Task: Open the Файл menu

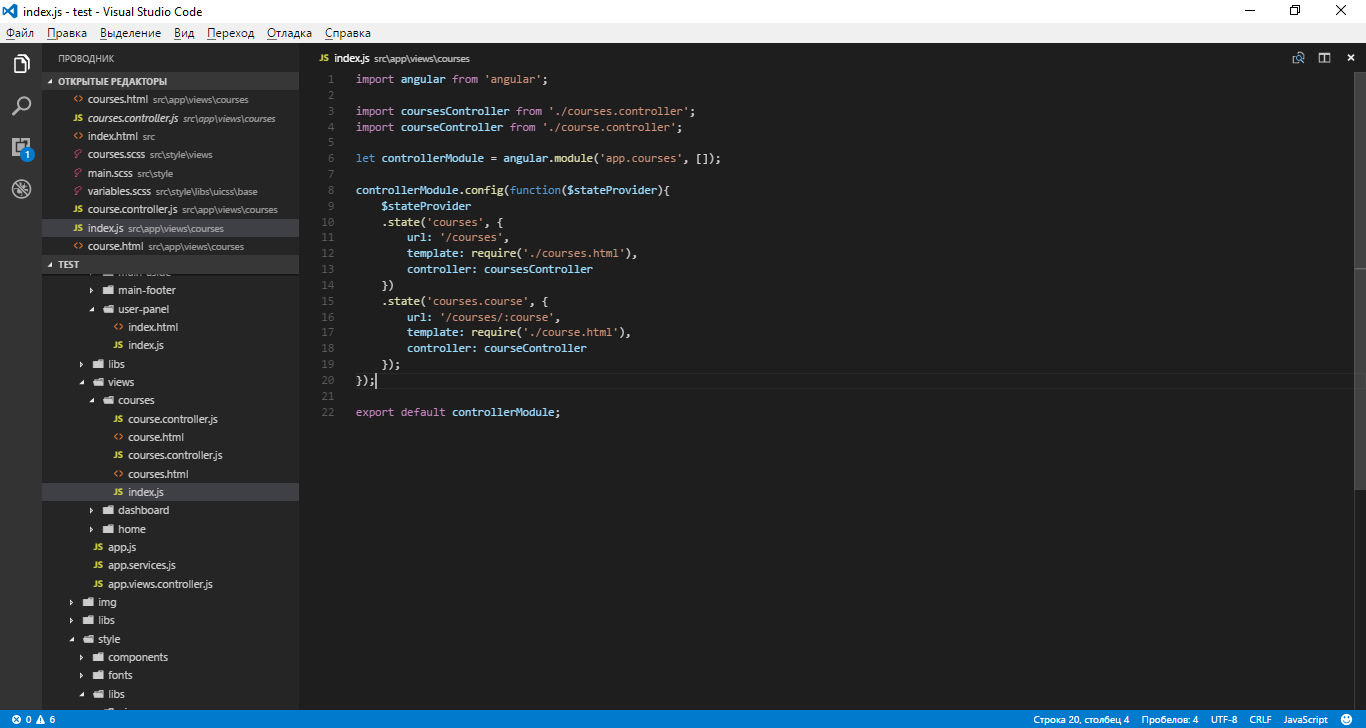Action: click(20, 33)
